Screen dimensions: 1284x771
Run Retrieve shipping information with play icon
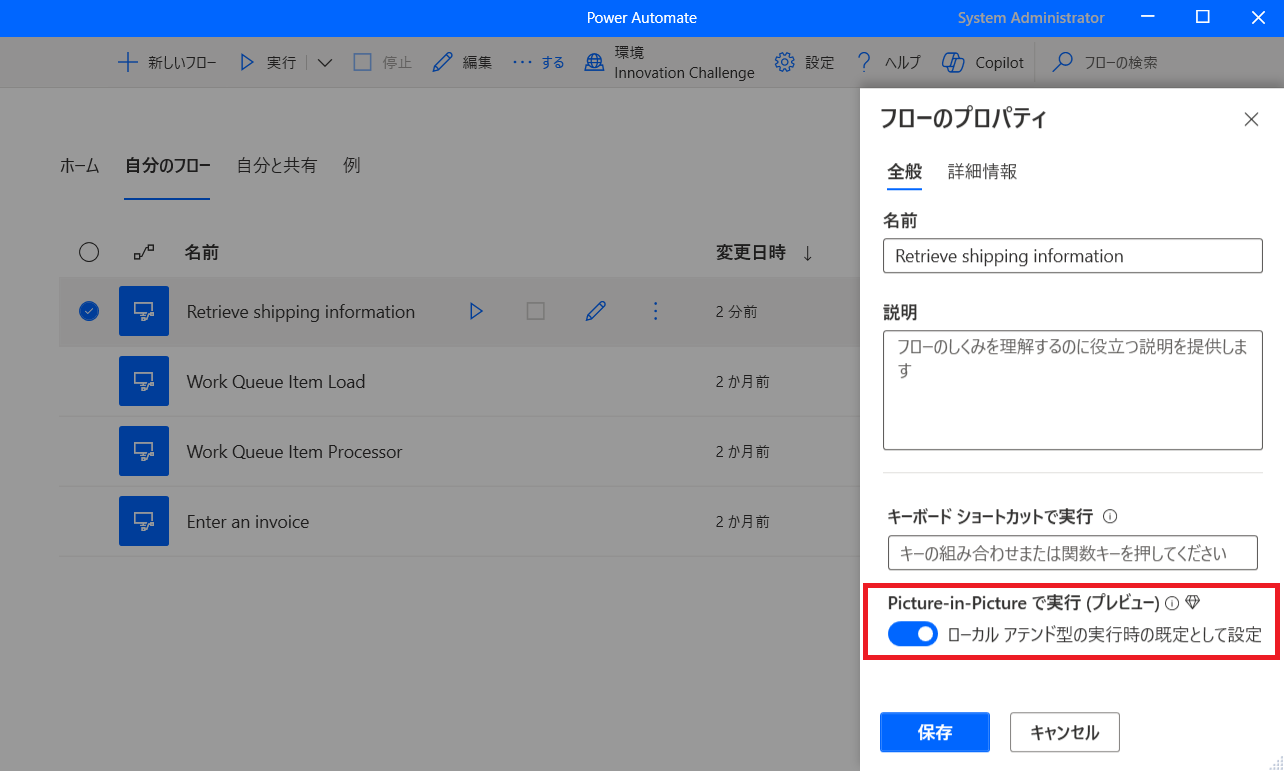click(476, 311)
